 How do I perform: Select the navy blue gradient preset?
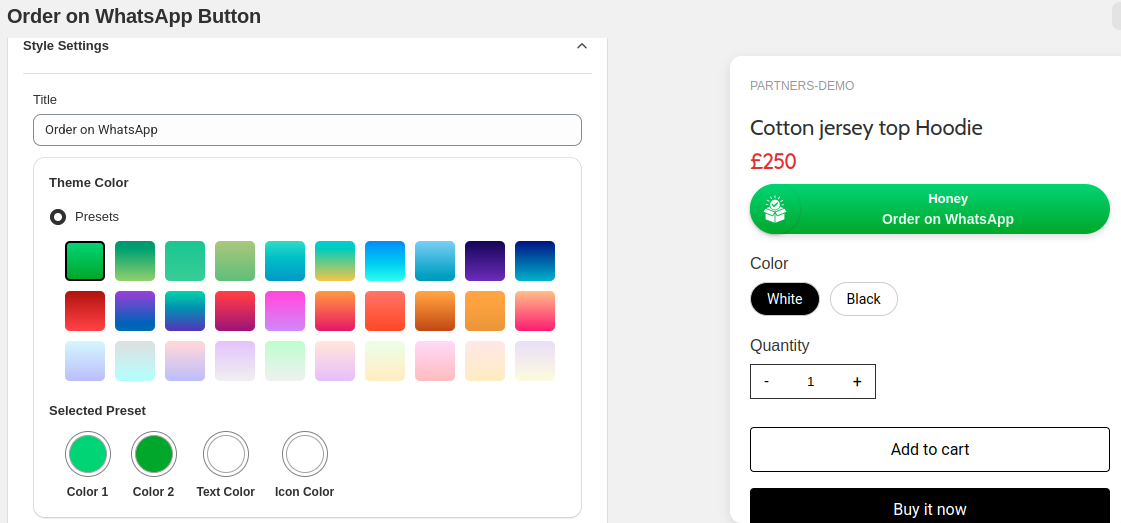535,261
